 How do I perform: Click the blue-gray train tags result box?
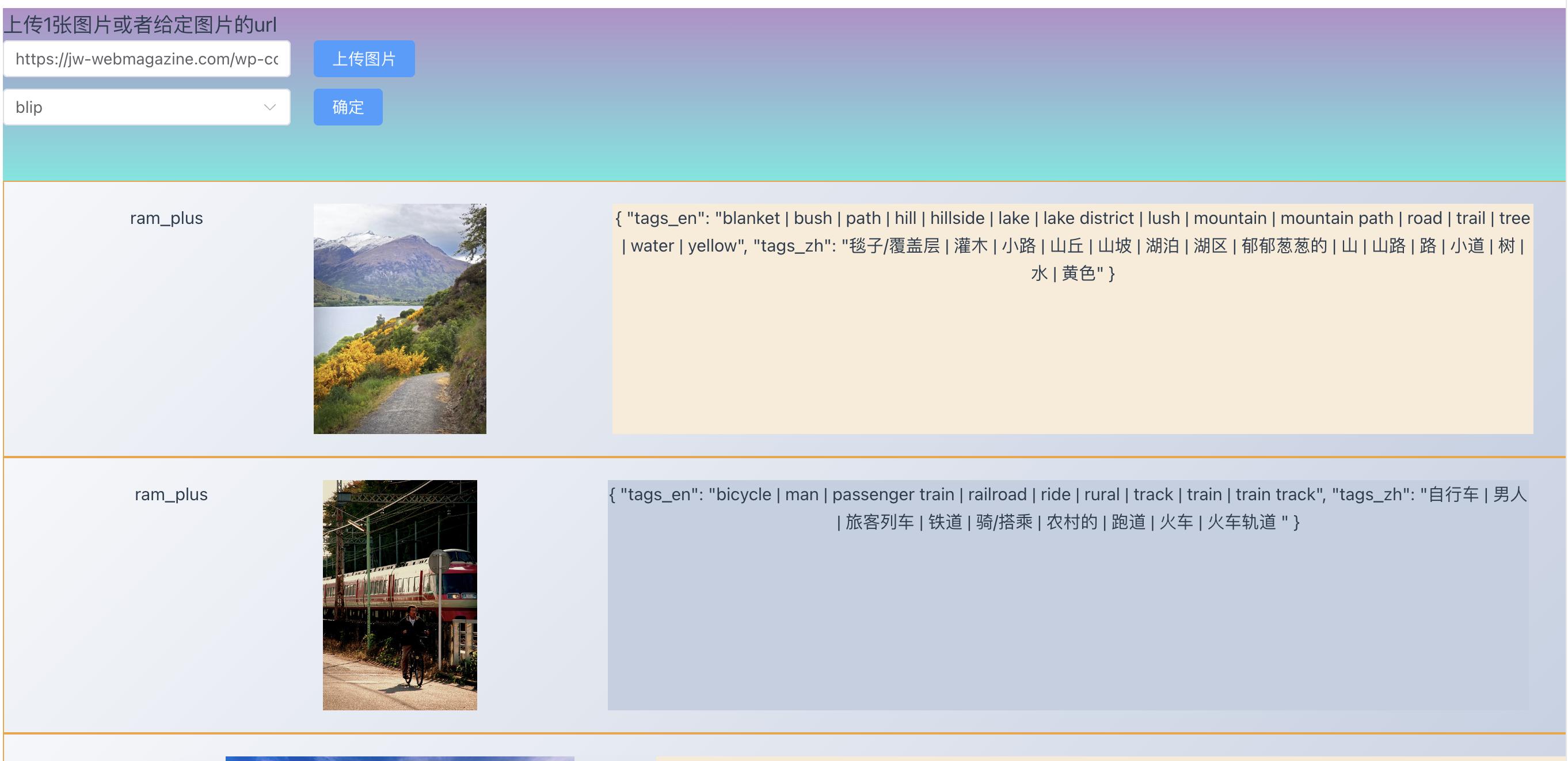[1068, 621]
